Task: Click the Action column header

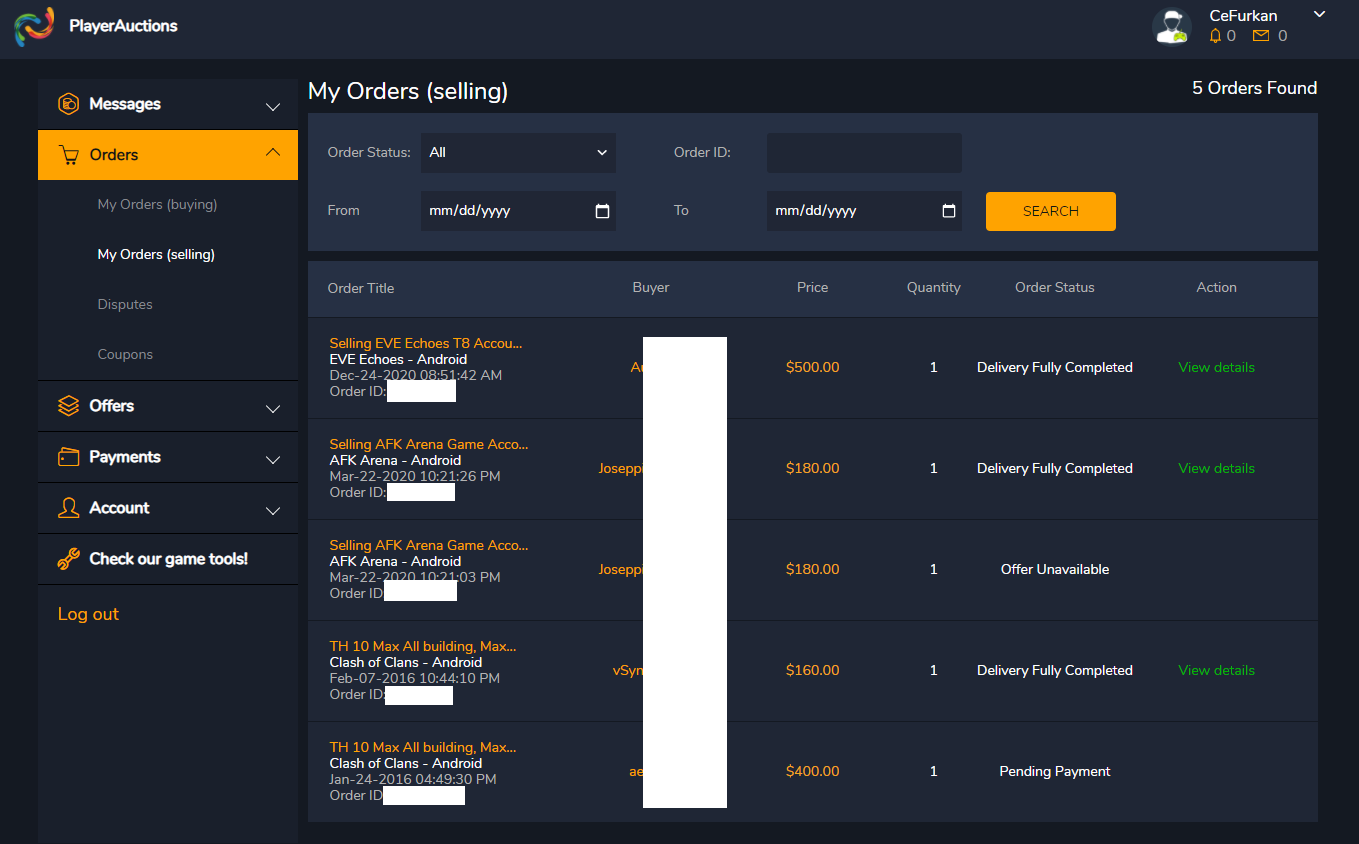Action: (1216, 287)
